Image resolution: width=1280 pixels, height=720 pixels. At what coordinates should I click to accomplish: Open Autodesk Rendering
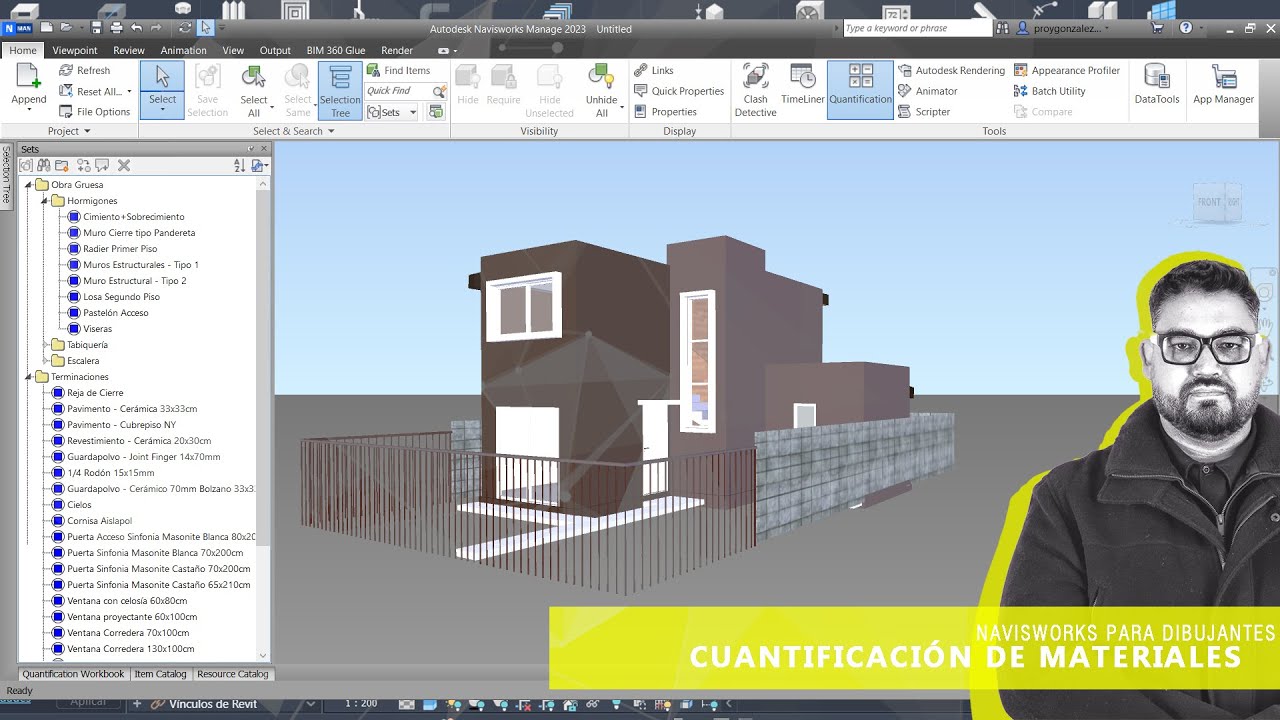(x=951, y=70)
